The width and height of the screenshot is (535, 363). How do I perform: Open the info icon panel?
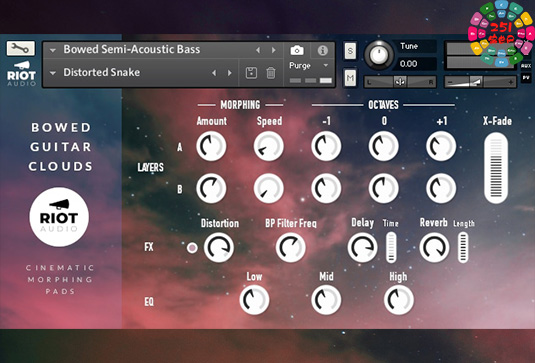[x=322, y=50]
